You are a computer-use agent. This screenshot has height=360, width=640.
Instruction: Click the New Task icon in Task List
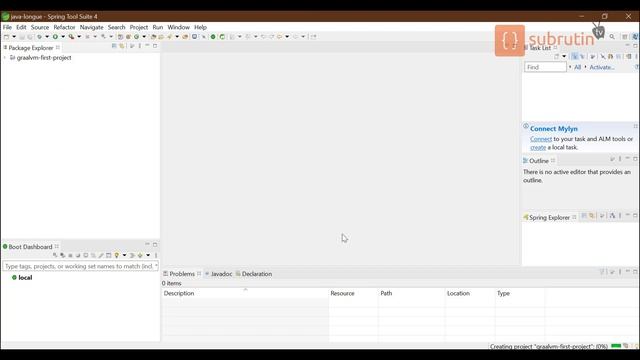tap(556, 56)
